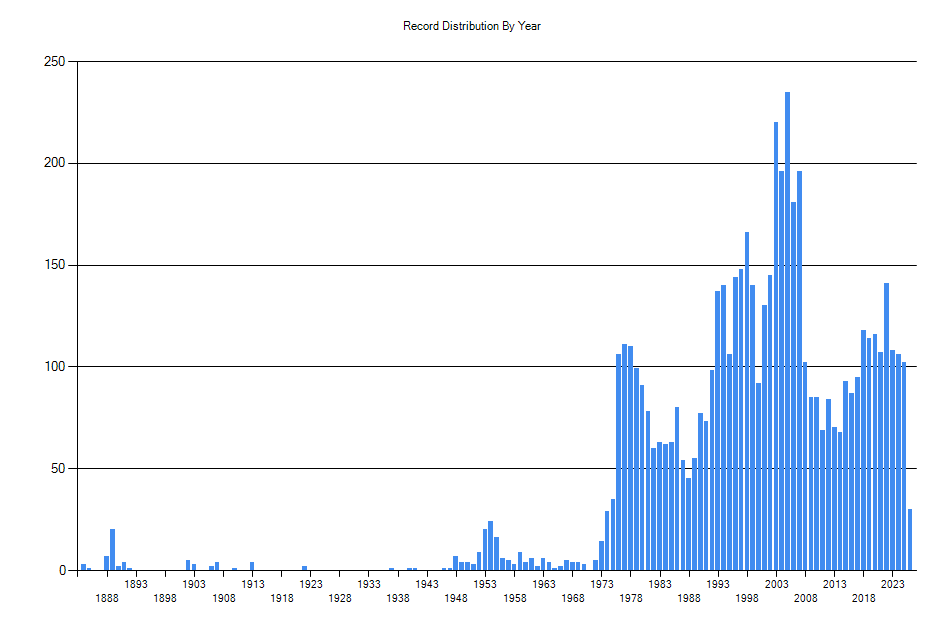Select the 1953 x-axis year label
The height and width of the screenshot is (630, 945).
tap(485, 584)
